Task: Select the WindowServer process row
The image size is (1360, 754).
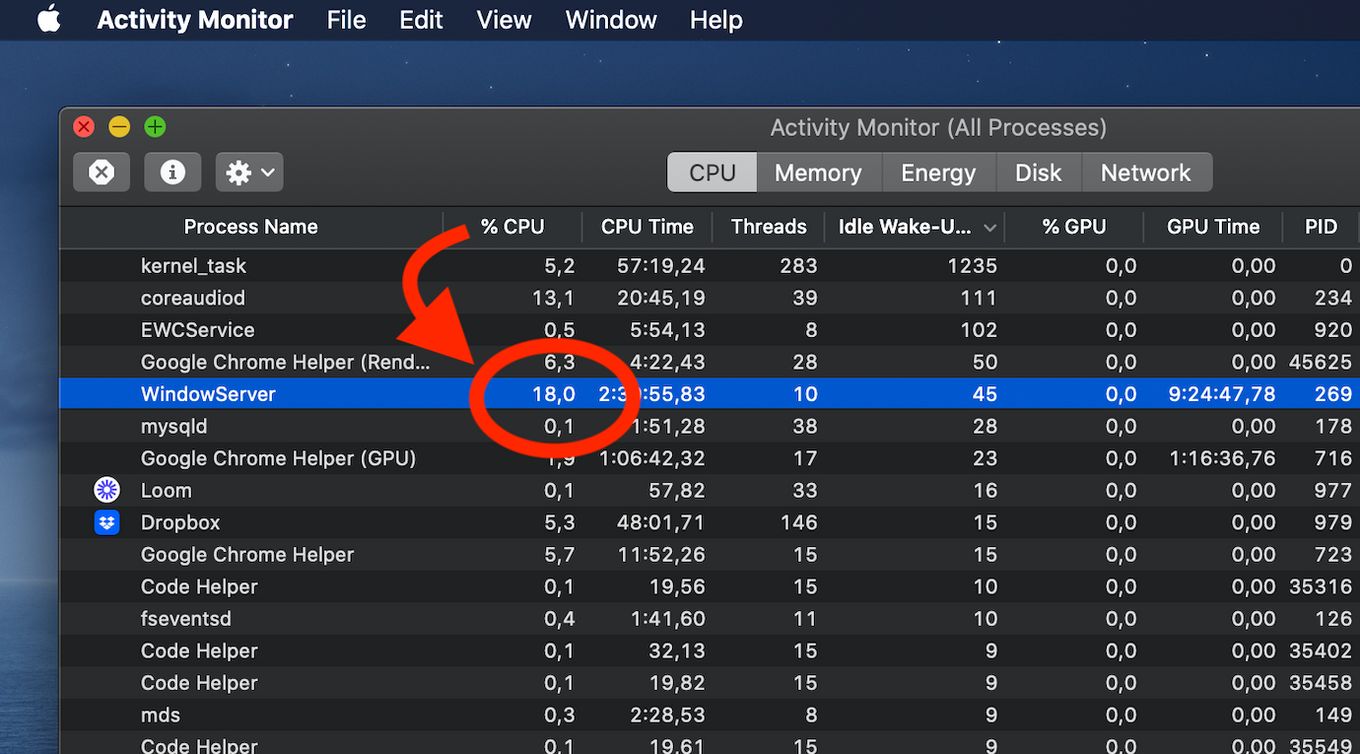Action: (x=710, y=394)
